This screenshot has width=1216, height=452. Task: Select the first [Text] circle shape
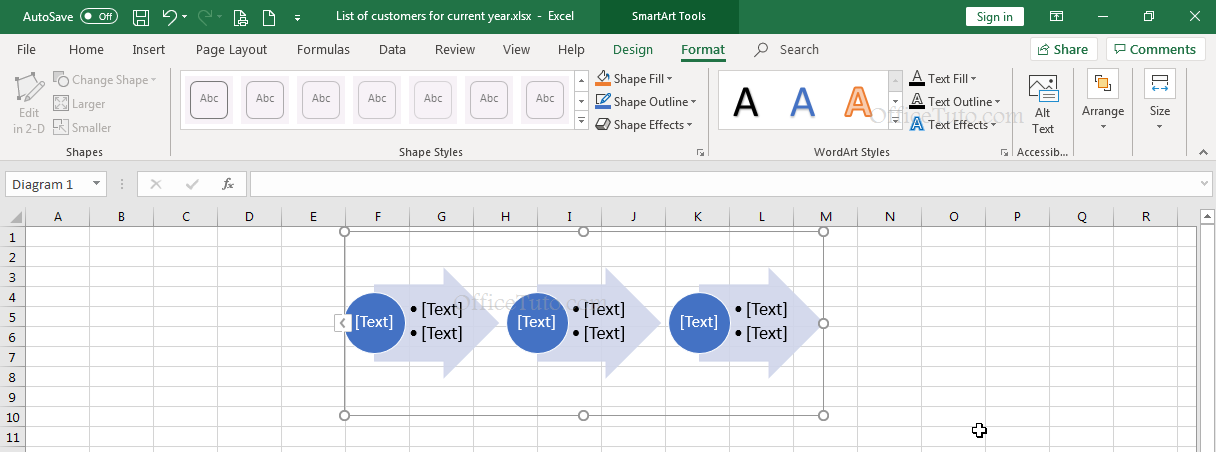[x=374, y=322]
